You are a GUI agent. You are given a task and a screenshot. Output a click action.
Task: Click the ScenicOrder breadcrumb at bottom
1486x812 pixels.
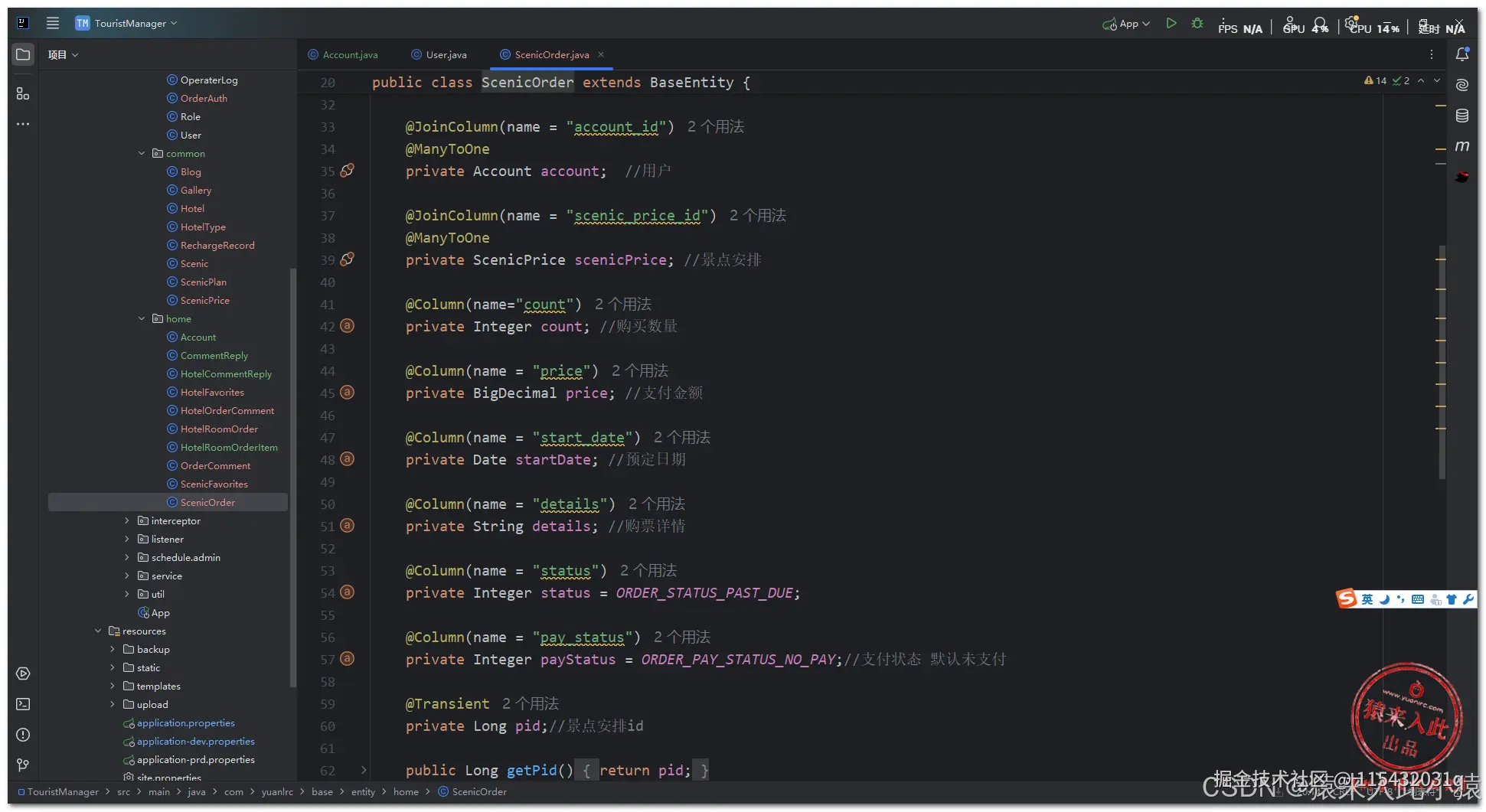472,792
